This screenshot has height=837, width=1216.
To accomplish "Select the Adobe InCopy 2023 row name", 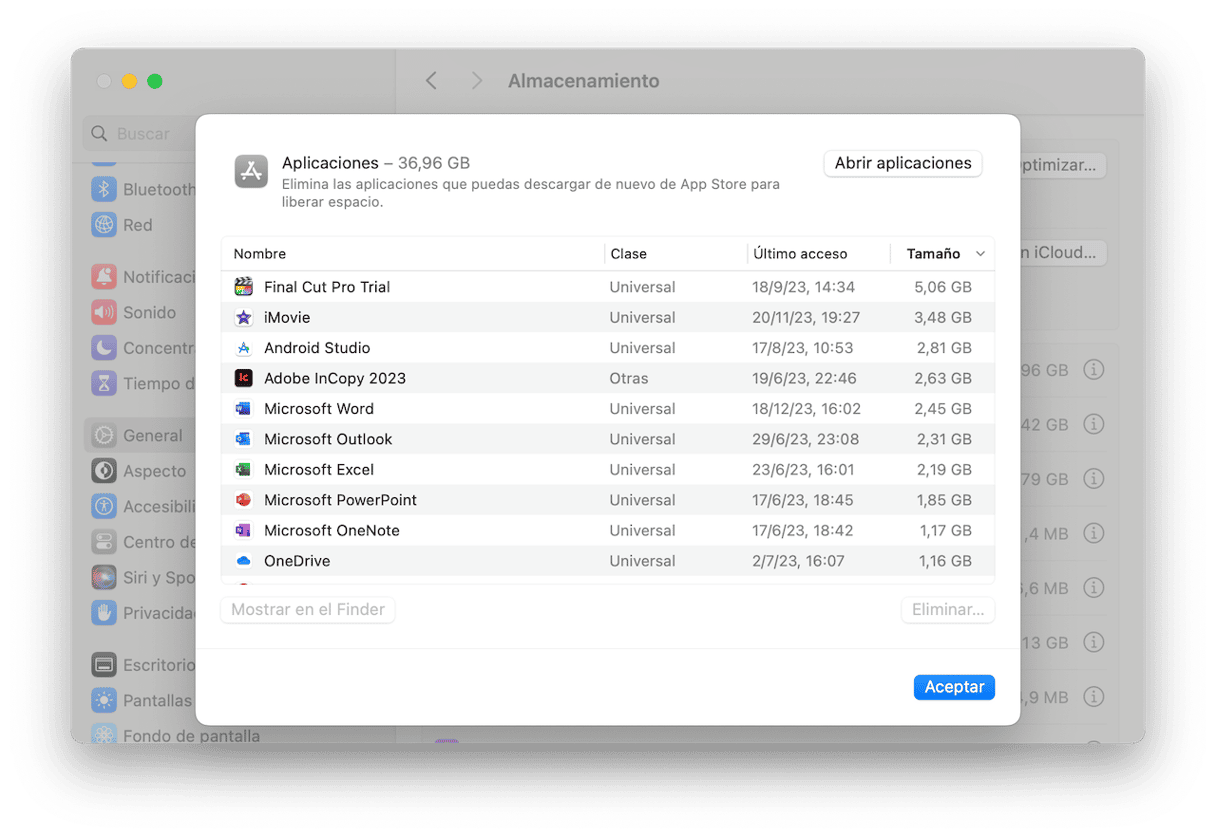I will 335,378.
